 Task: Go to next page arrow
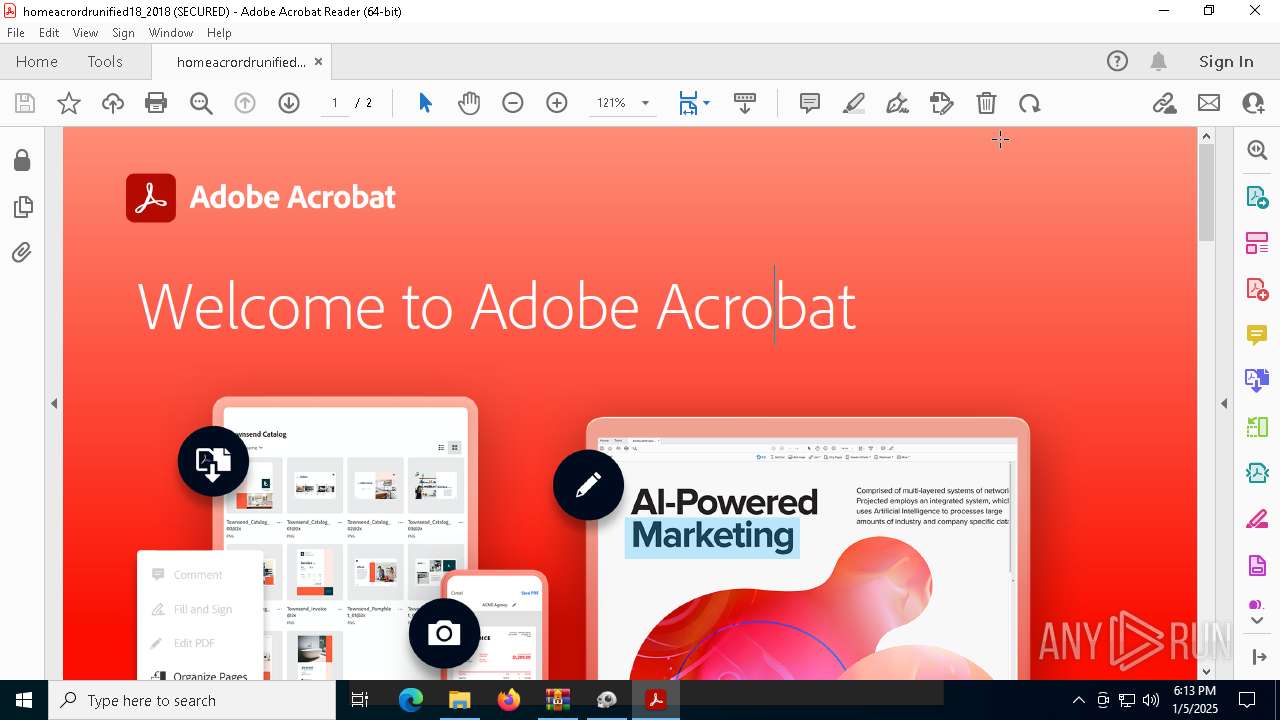289,103
